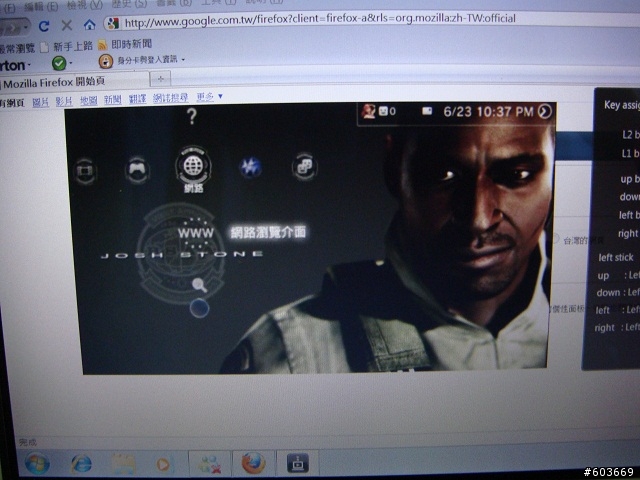Open the Windows Start menu orb
Screen dimensions: 640x480
click(37, 464)
